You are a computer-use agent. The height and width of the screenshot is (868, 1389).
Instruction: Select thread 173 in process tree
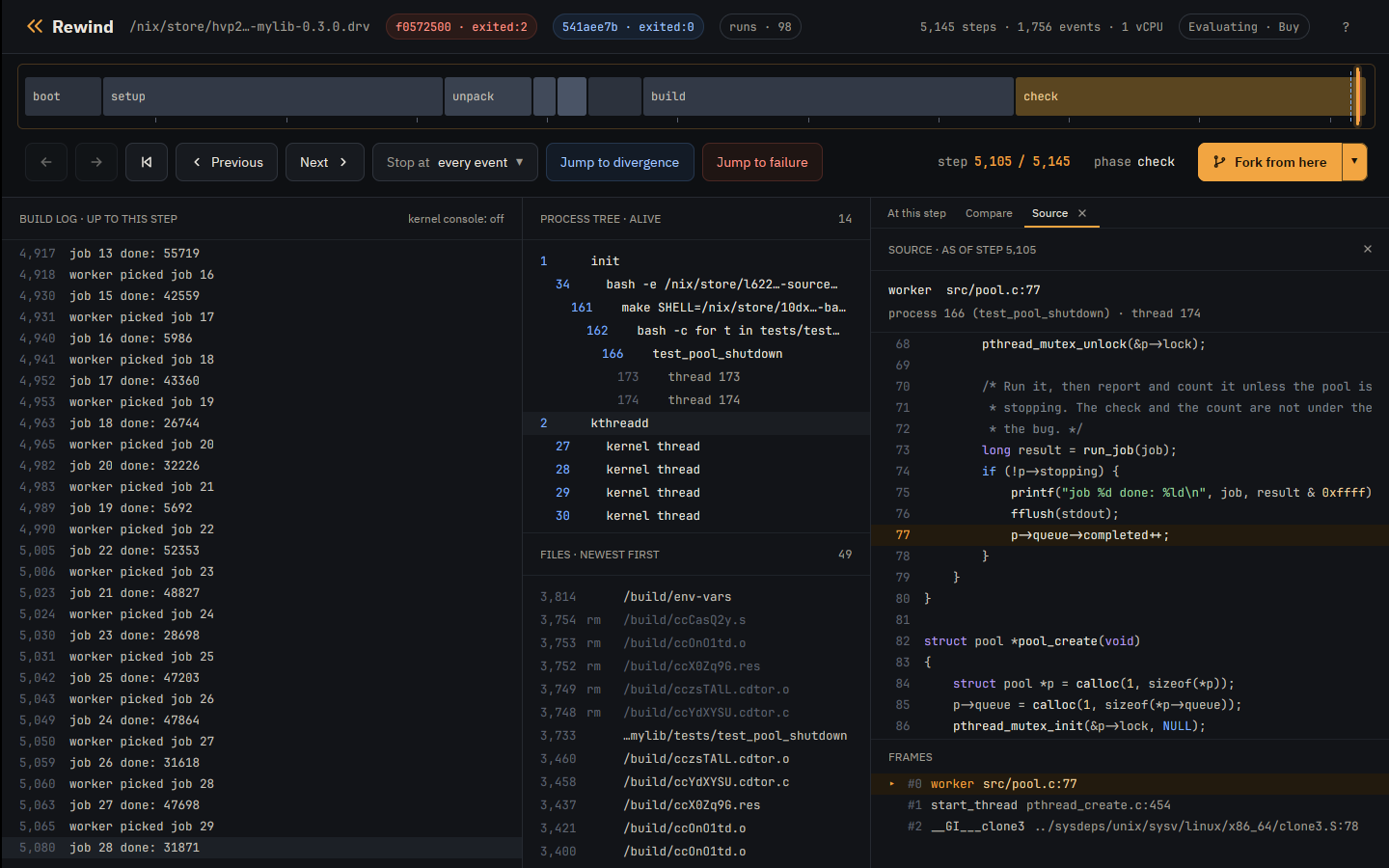pyautogui.click(x=696, y=377)
